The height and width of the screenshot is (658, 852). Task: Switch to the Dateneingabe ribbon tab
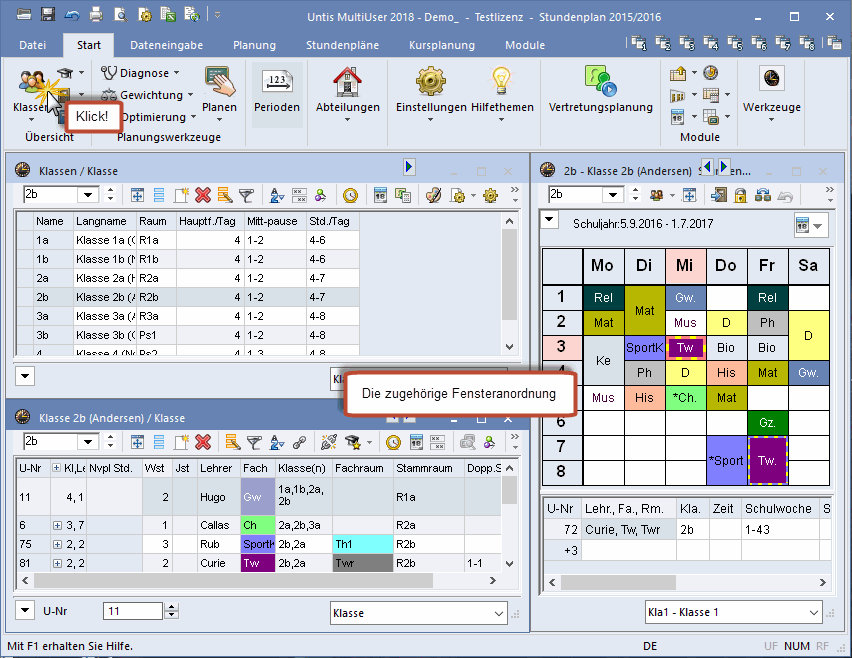166,45
